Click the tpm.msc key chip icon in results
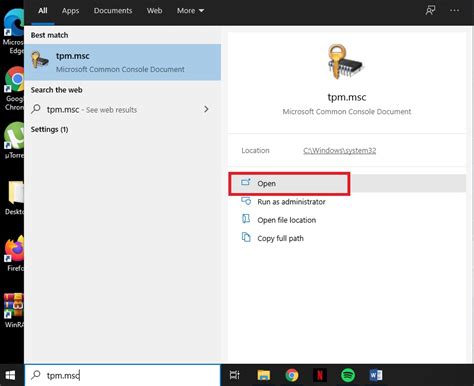The height and width of the screenshot is (386, 474). click(x=40, y=60)
